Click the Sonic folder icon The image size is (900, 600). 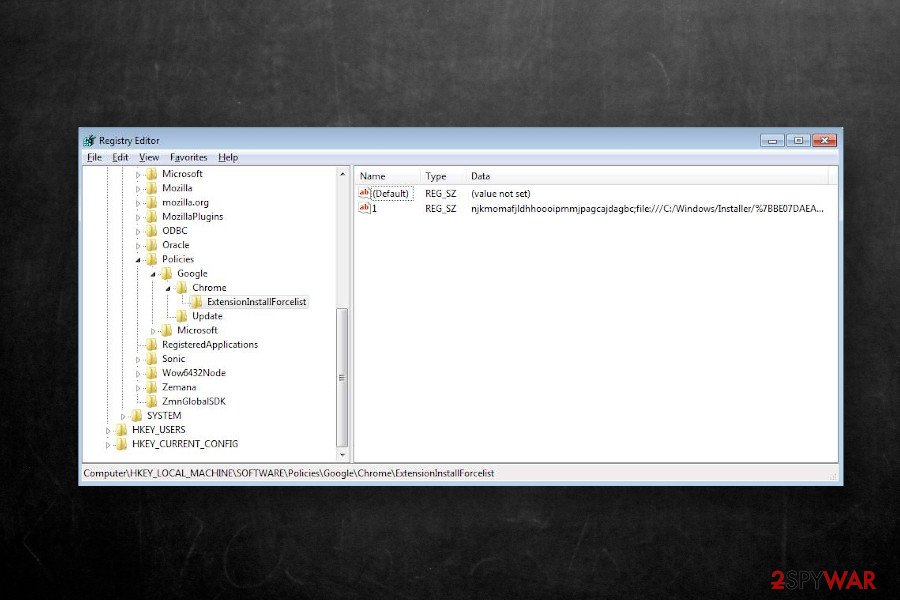tap(152, 359)
